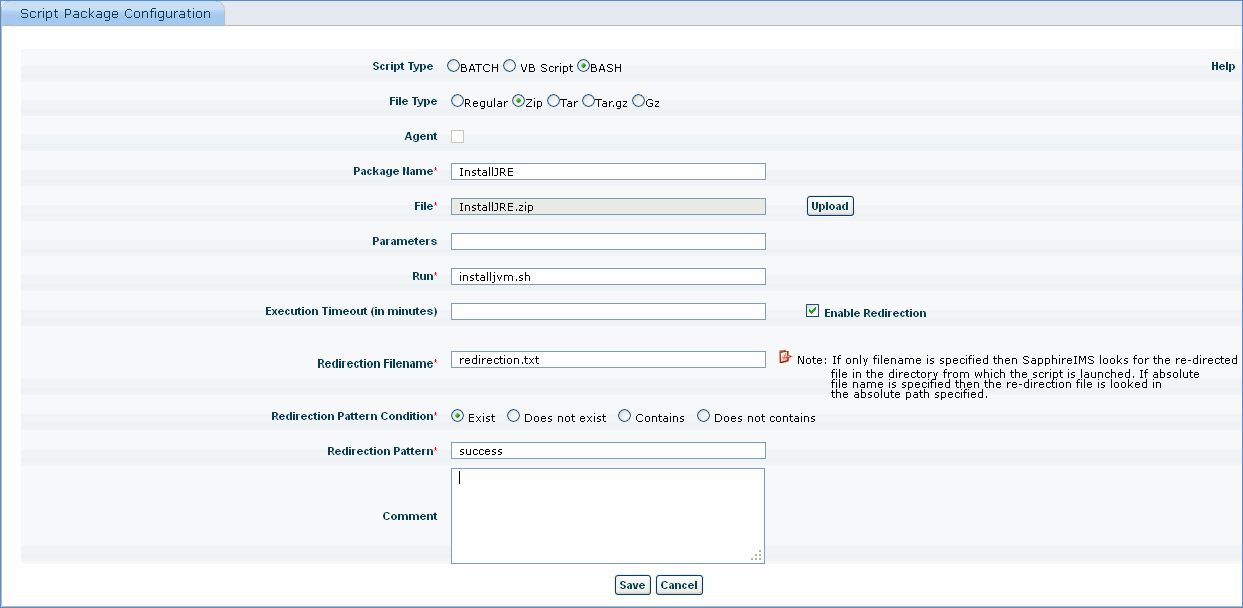Select VB Script radio option
This screenshot has height=608, width=1243.
point(510,66)
